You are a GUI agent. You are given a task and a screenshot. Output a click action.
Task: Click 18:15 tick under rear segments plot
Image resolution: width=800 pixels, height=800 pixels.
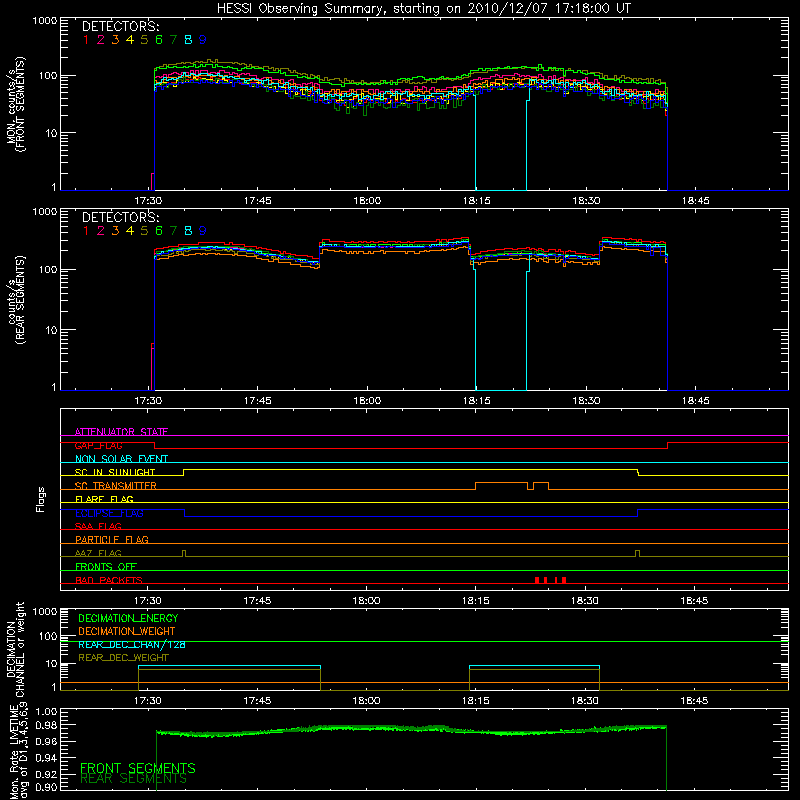[477, 401]
